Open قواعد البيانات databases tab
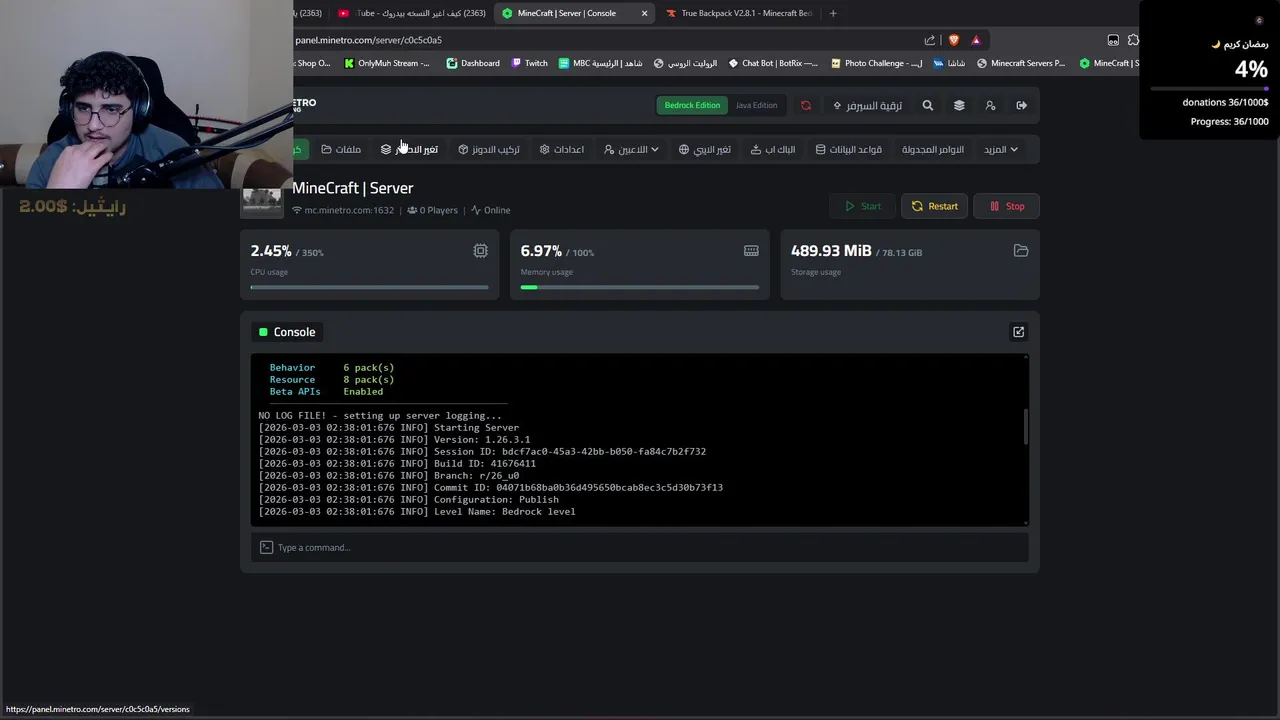Screen dimensions: 1280x720 pyautogui.click(x=849, y=149)
